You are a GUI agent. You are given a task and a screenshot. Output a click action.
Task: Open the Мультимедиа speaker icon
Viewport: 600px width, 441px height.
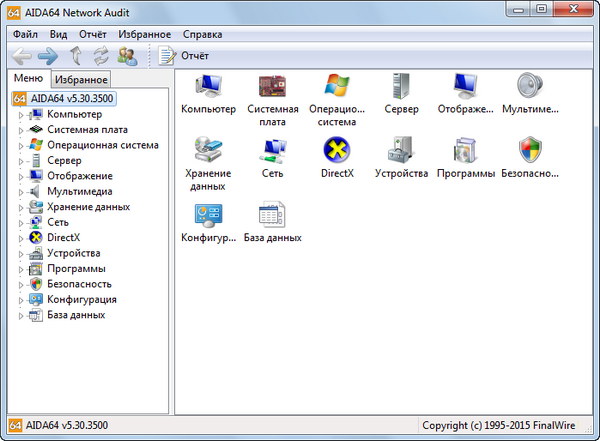(x=530, y=87)
